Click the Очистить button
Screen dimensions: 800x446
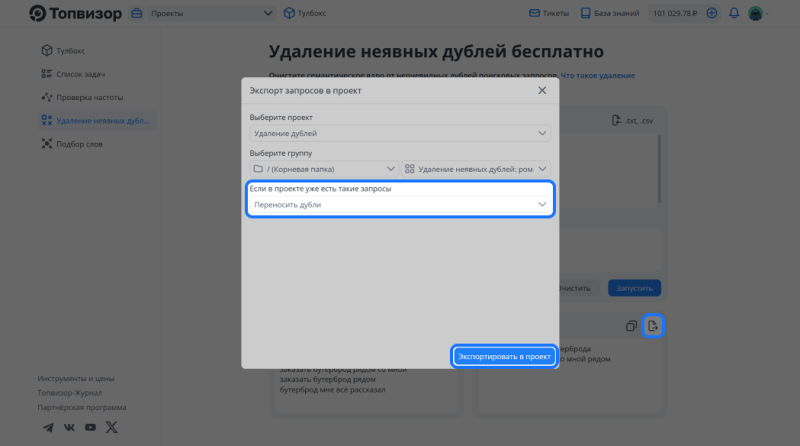(x=575, y=288)
